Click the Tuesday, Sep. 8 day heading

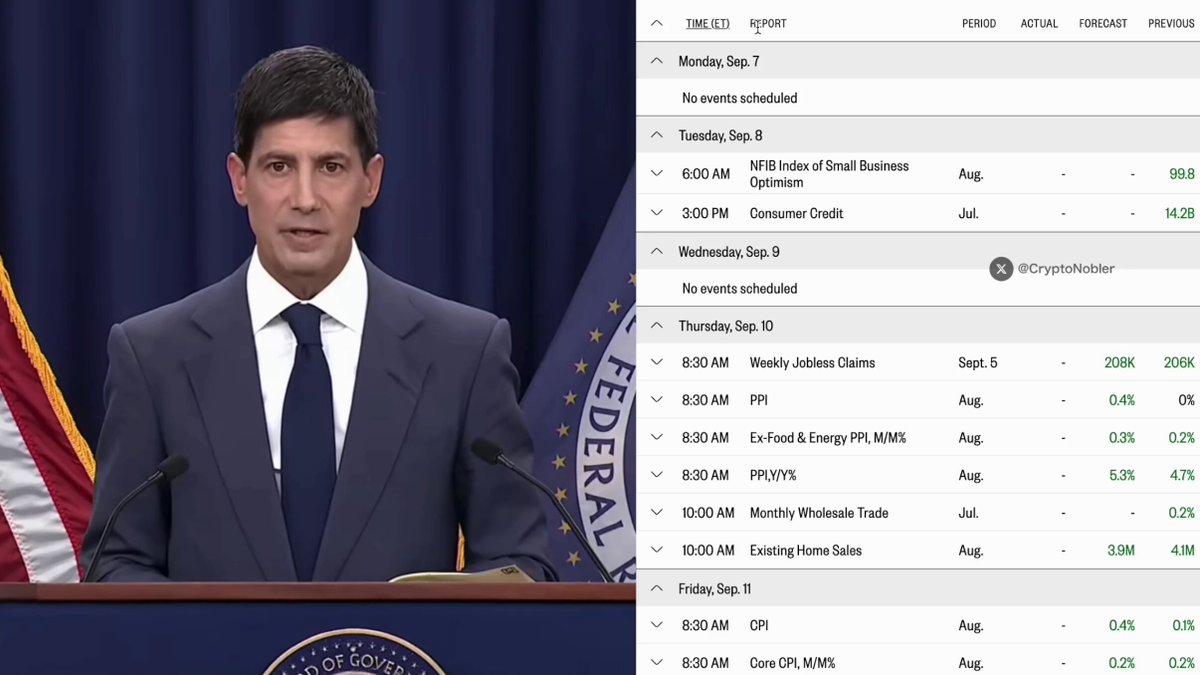click(720, 135)
